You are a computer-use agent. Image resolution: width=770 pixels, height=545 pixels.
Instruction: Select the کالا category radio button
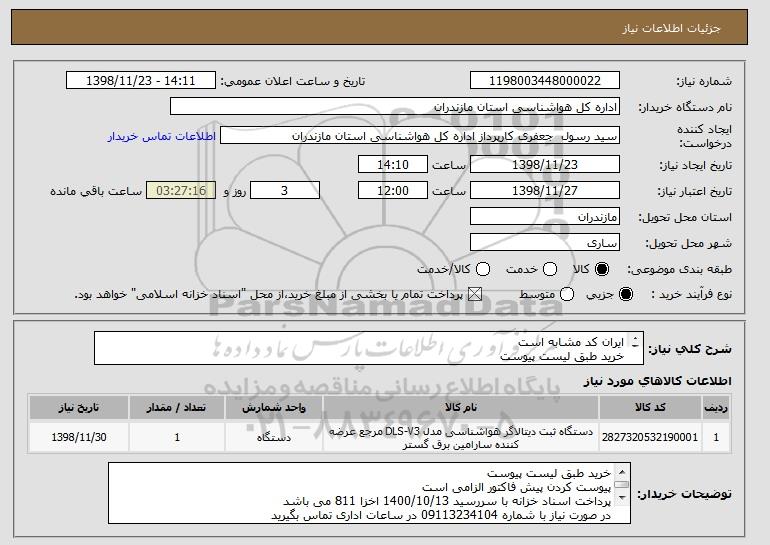tap(602, 269)
